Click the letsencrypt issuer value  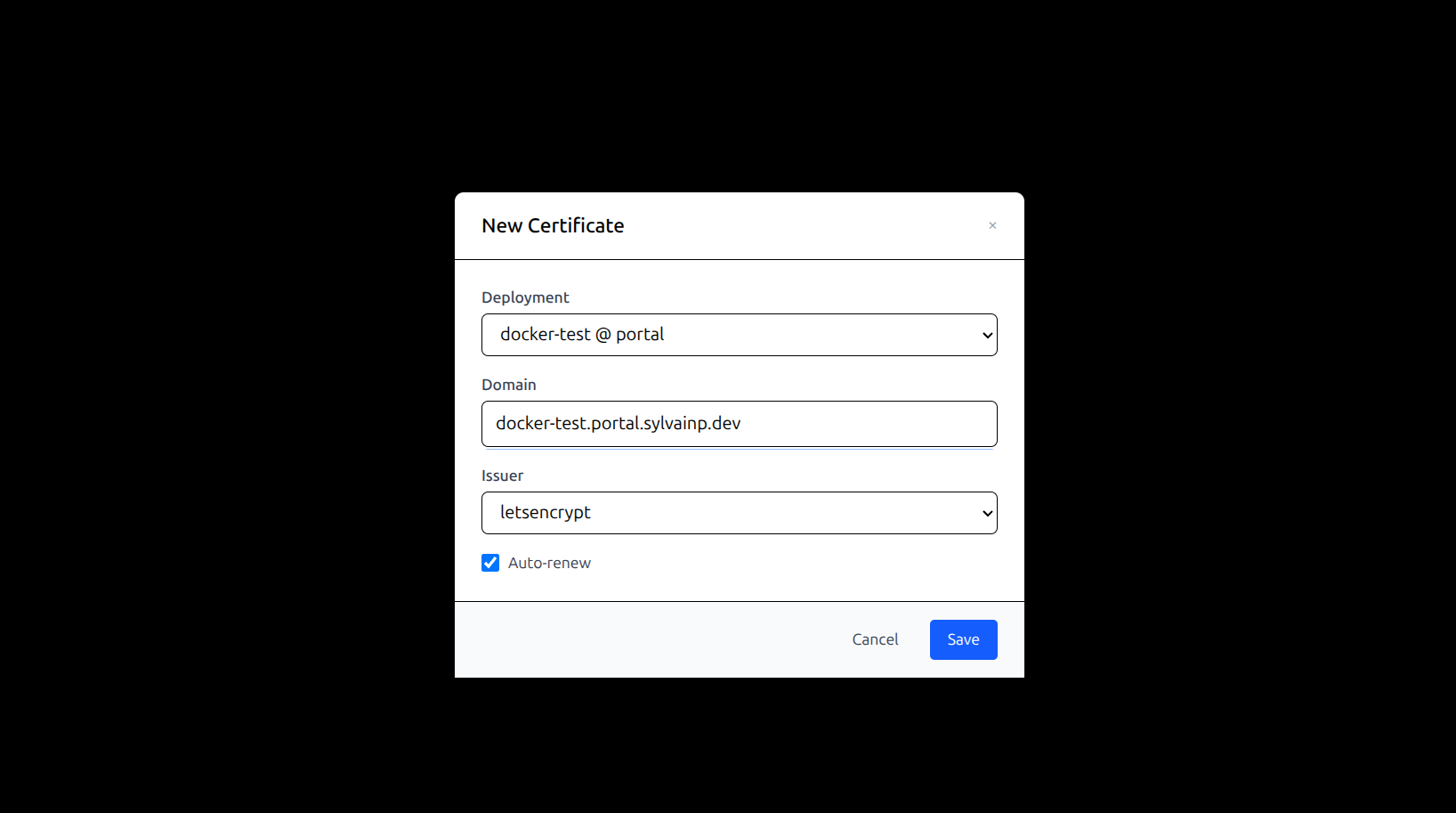546,513
